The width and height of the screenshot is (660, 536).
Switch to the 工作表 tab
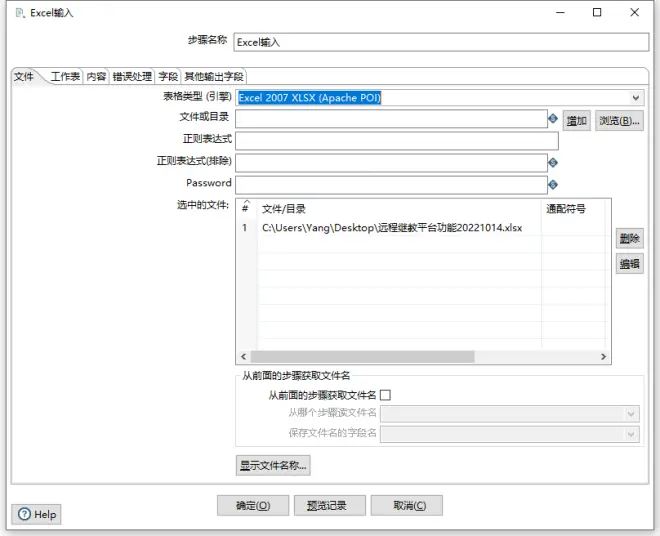pyautogui.click(x=65, y=76)
